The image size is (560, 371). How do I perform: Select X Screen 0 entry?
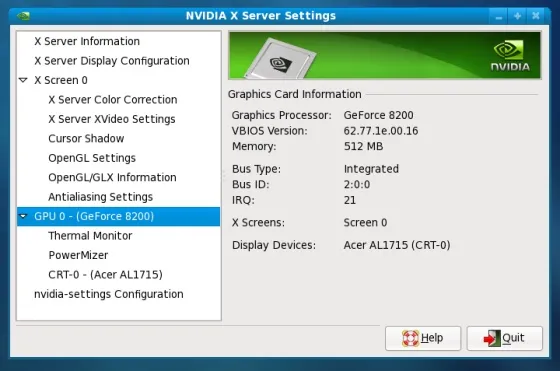coord(61,80)
